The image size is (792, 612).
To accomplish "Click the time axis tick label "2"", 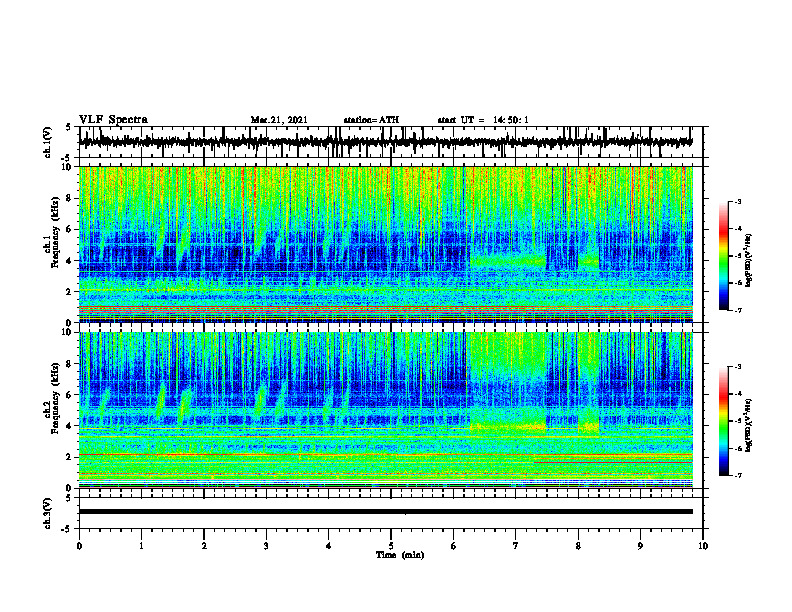I will click(x=204, y=546).
